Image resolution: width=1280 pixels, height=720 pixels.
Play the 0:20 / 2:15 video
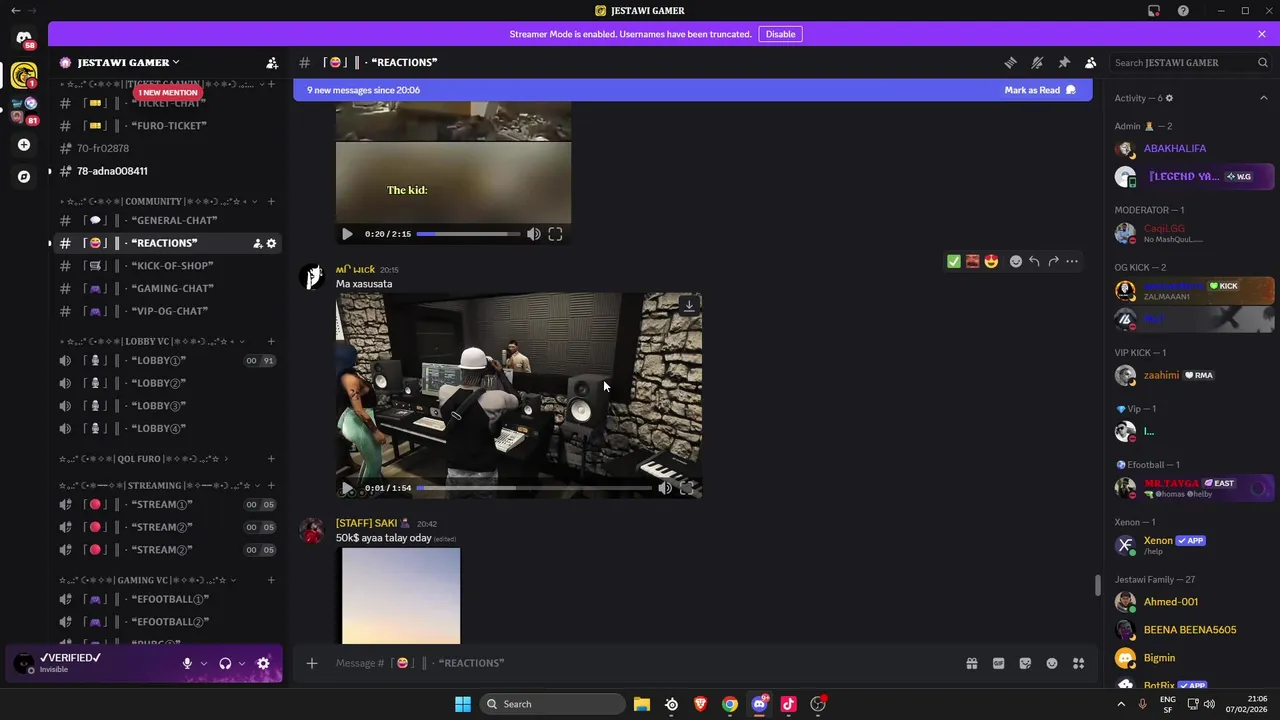click(x=347, y=234)
